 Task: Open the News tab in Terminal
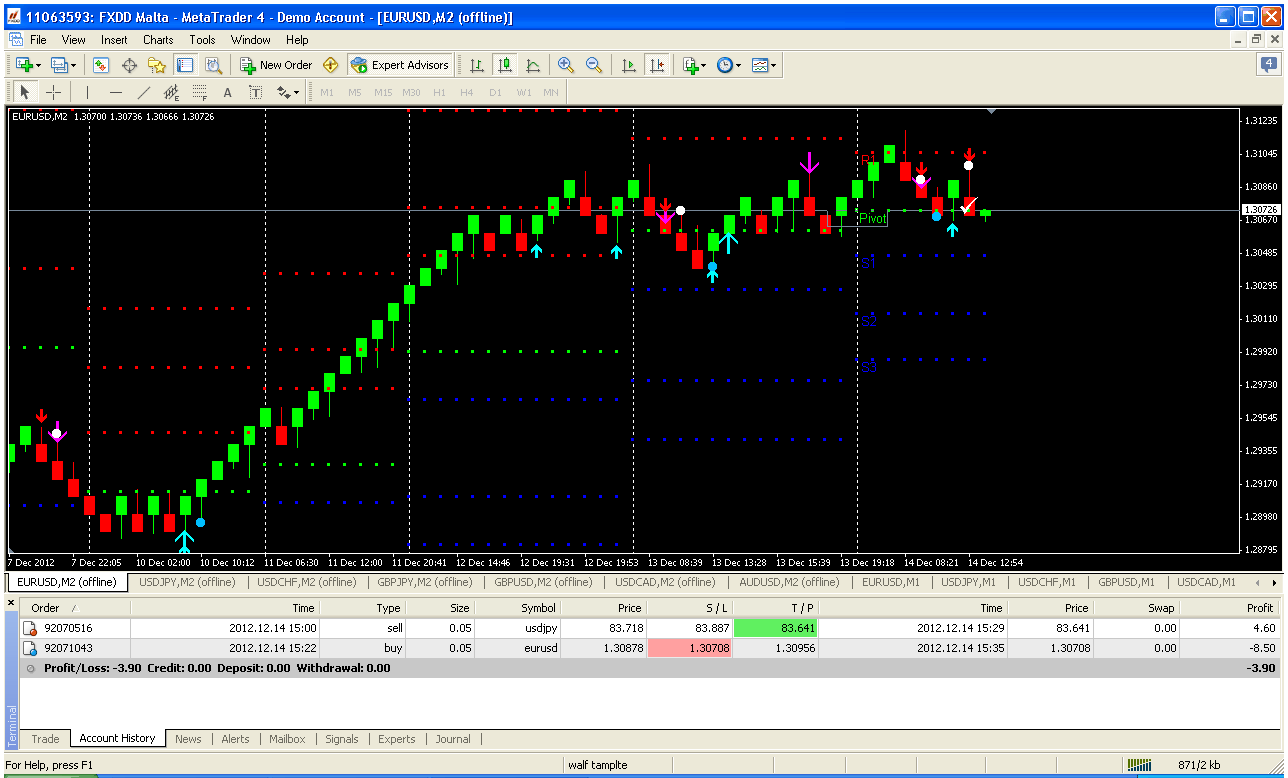[188, 739]
